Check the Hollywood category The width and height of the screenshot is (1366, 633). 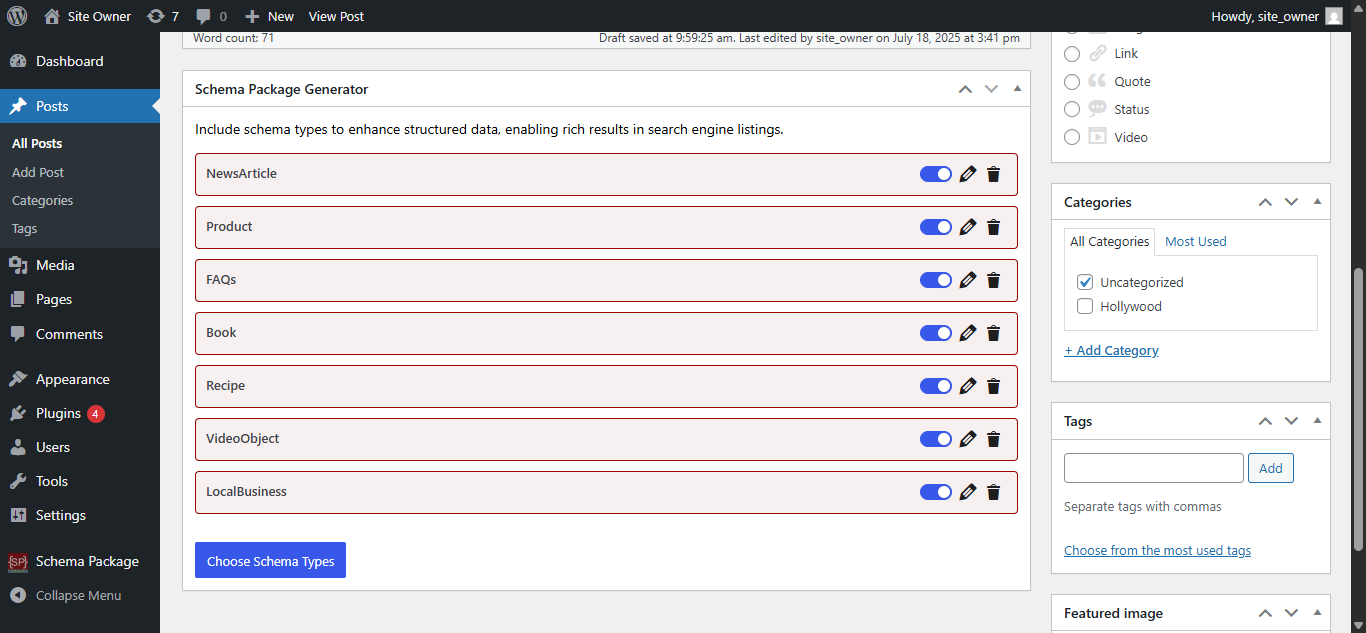click(x=1085, y=306)
